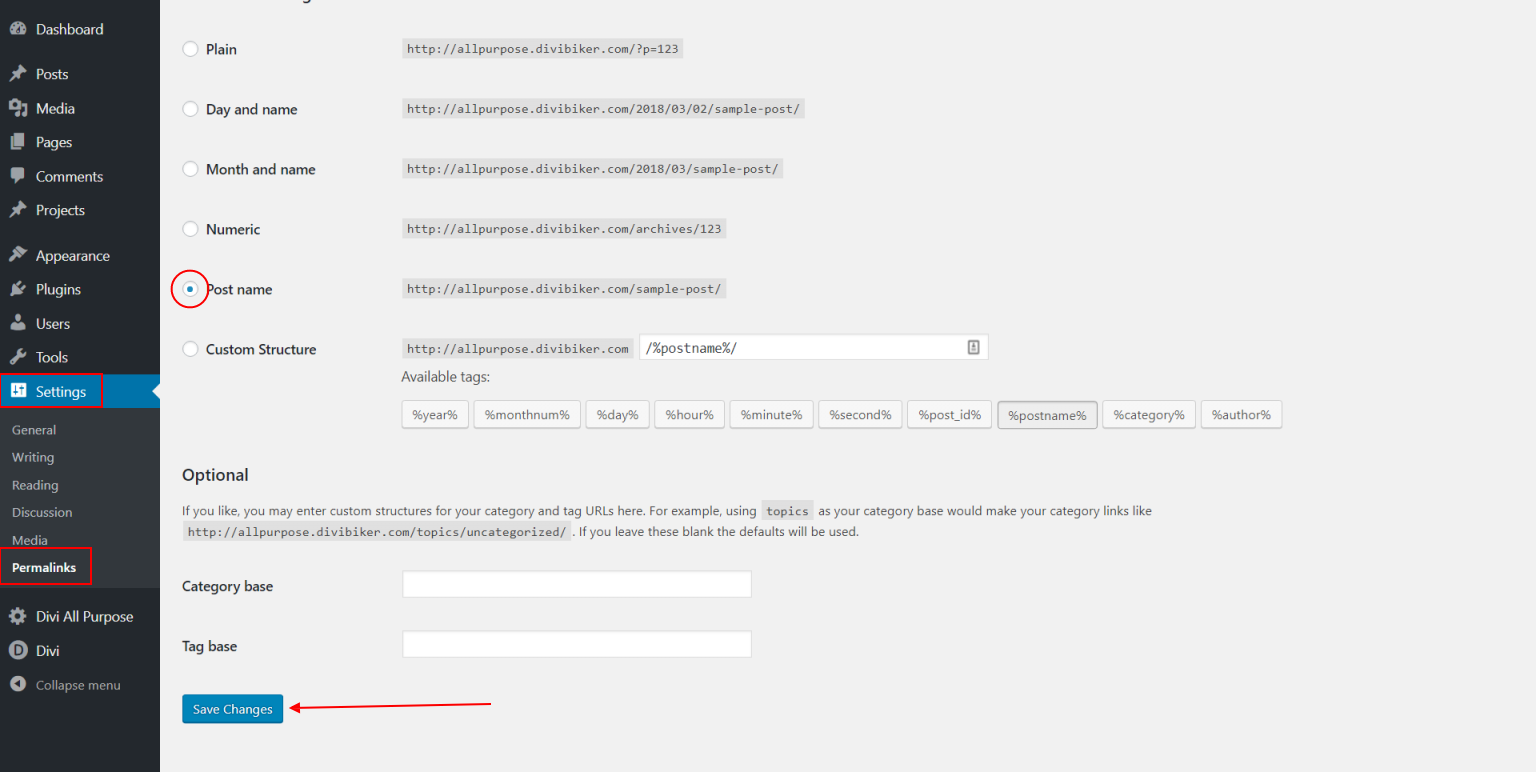
Task: Open Writing settings submenu link
Action: point(33,457)
